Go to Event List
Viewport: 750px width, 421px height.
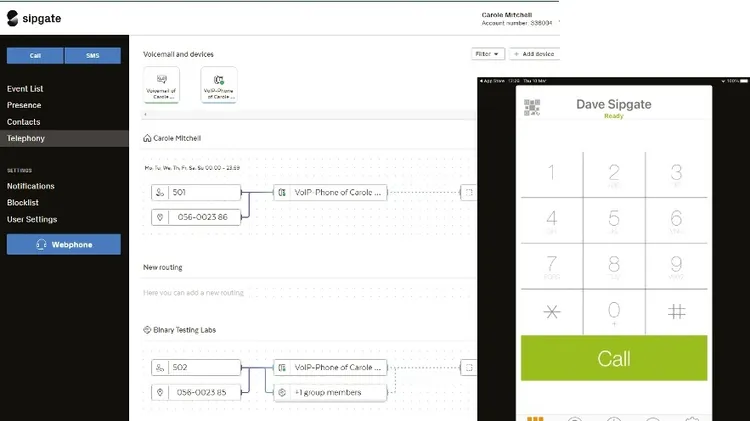(x=25, y=89)
